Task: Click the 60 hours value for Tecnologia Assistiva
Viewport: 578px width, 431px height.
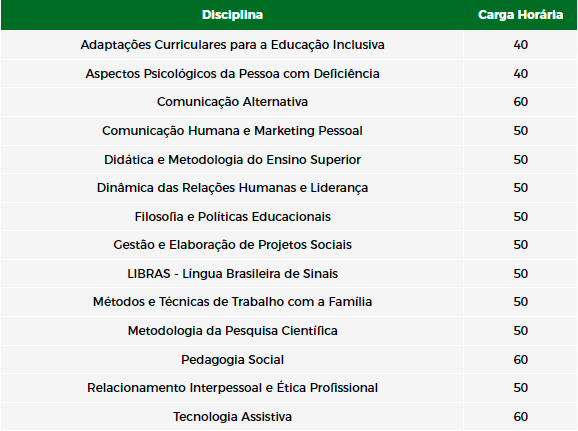Action: point(520,417)
